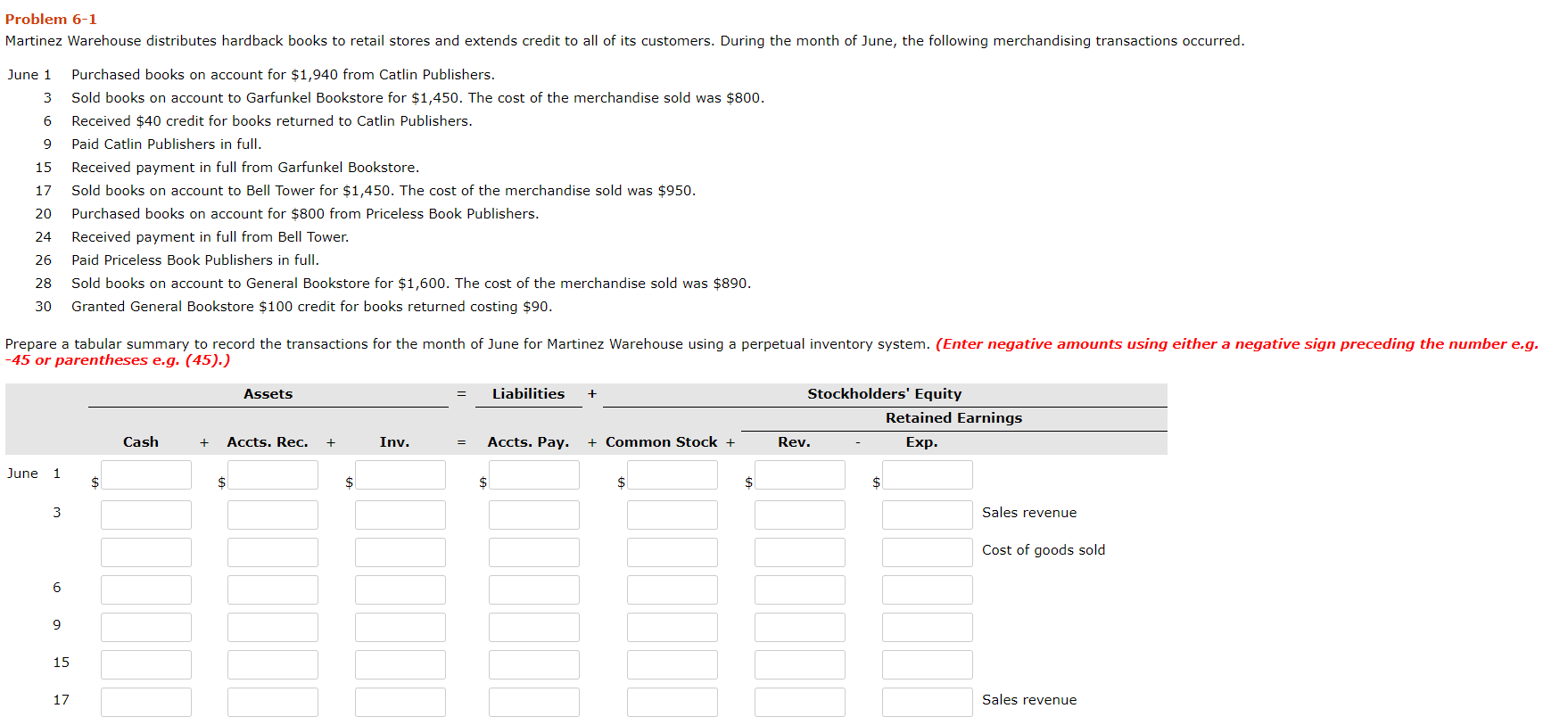The height and width of the screenshot is (725, 1568).
Task: Click Inv. input in June 3 Cost of goods sold row
Action: pos(400,552)
